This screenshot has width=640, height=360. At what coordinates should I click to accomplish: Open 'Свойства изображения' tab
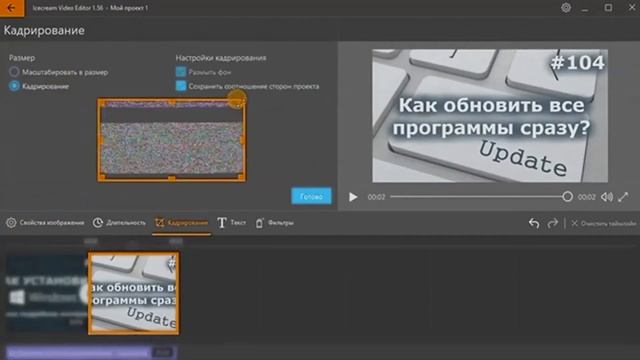[45, 223]
